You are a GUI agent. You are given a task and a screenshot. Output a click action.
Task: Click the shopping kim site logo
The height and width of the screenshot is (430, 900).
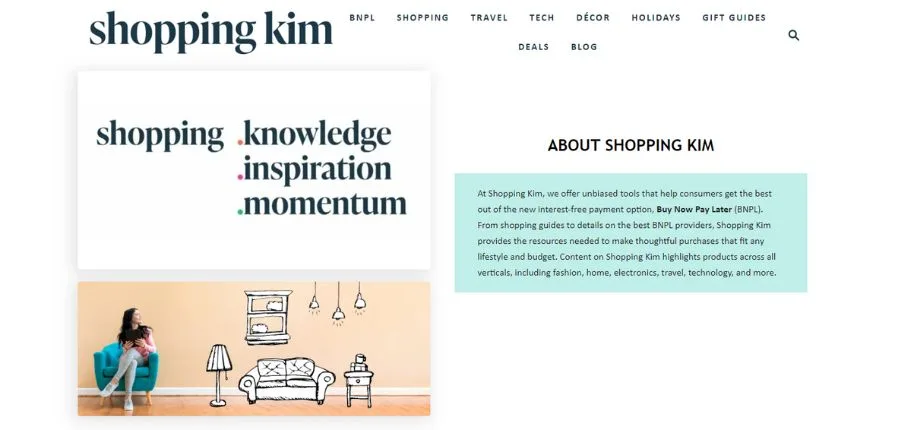(211, 30)
